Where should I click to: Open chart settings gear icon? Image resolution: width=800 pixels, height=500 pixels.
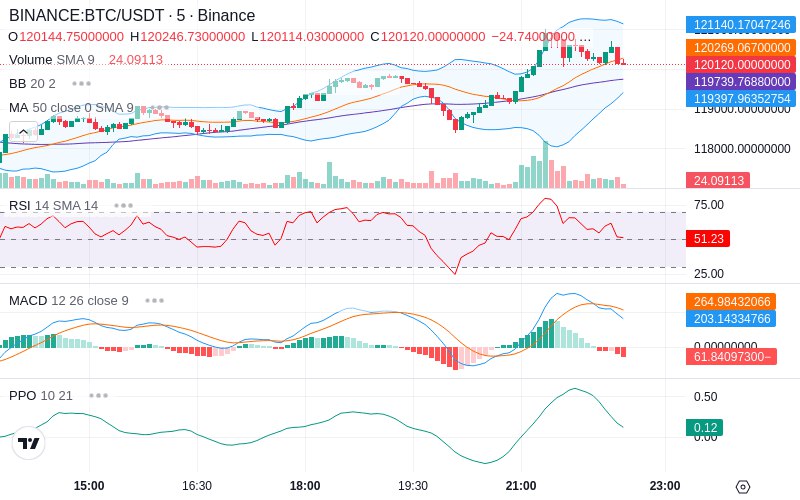coord(743,487)
